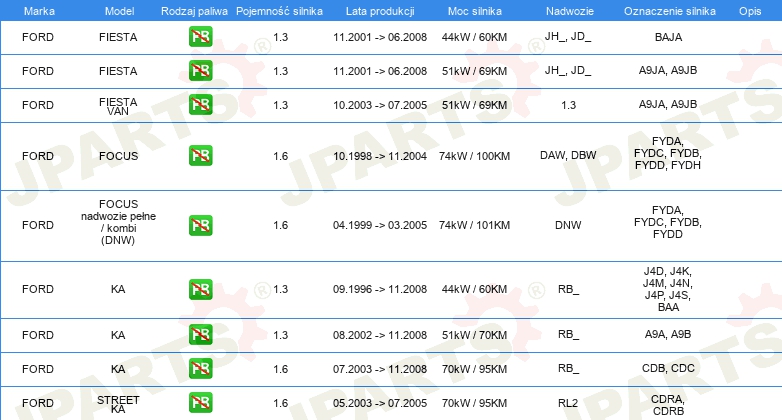
Task: Click 'JH_, JD_' in the BAJA row
Action: [x=568, y=36]
